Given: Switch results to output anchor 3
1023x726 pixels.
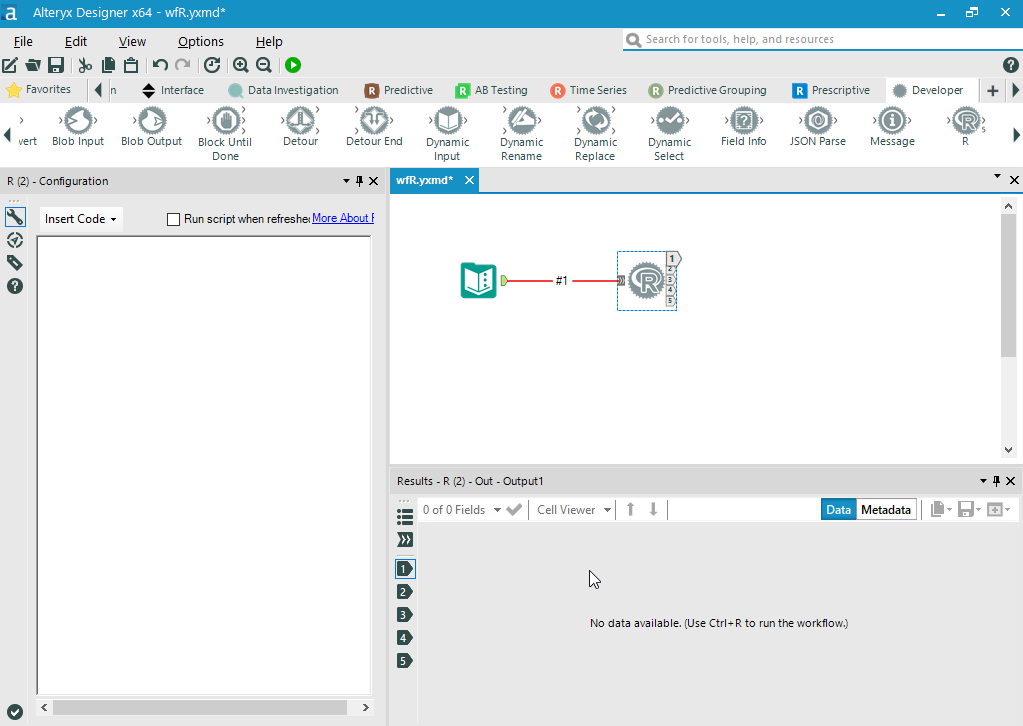Looking at the screenshot, I should point(405,614).
